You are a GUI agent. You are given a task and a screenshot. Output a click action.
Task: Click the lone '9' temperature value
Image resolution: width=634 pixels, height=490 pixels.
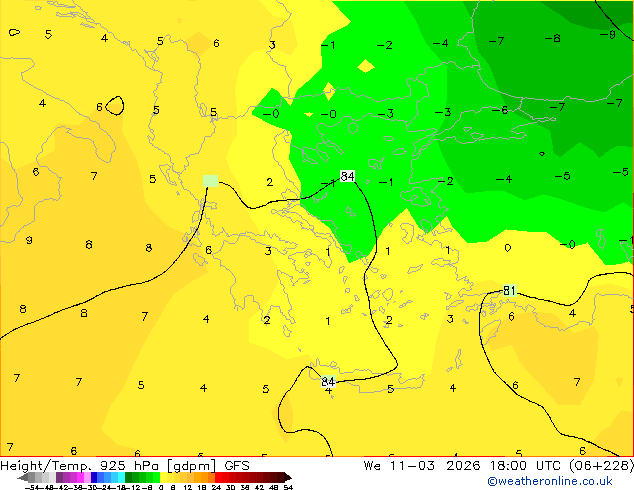coord(29,240)
